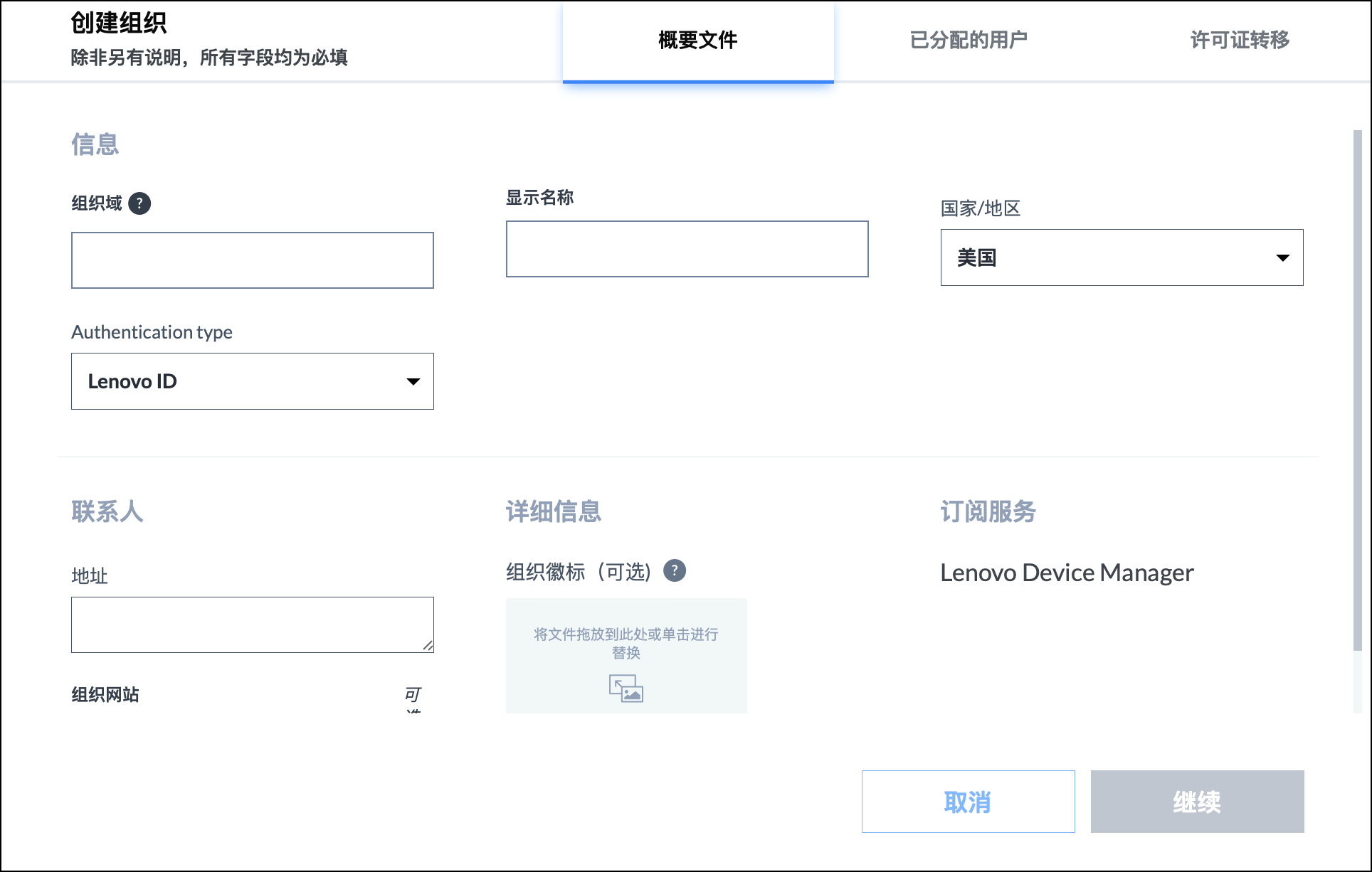The width and height of the screenshot is (1372, 872).
Task: Focus the 组织域 input field
Action: click(252, 260)
